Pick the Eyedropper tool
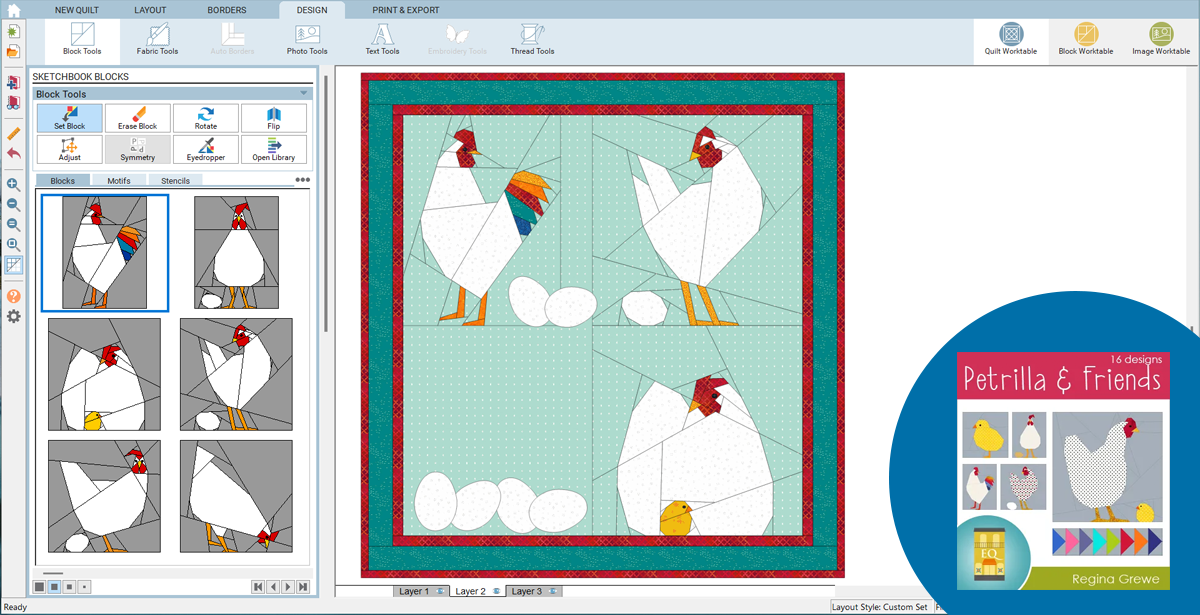This screenshot has width=1200, height=615. 206,149
